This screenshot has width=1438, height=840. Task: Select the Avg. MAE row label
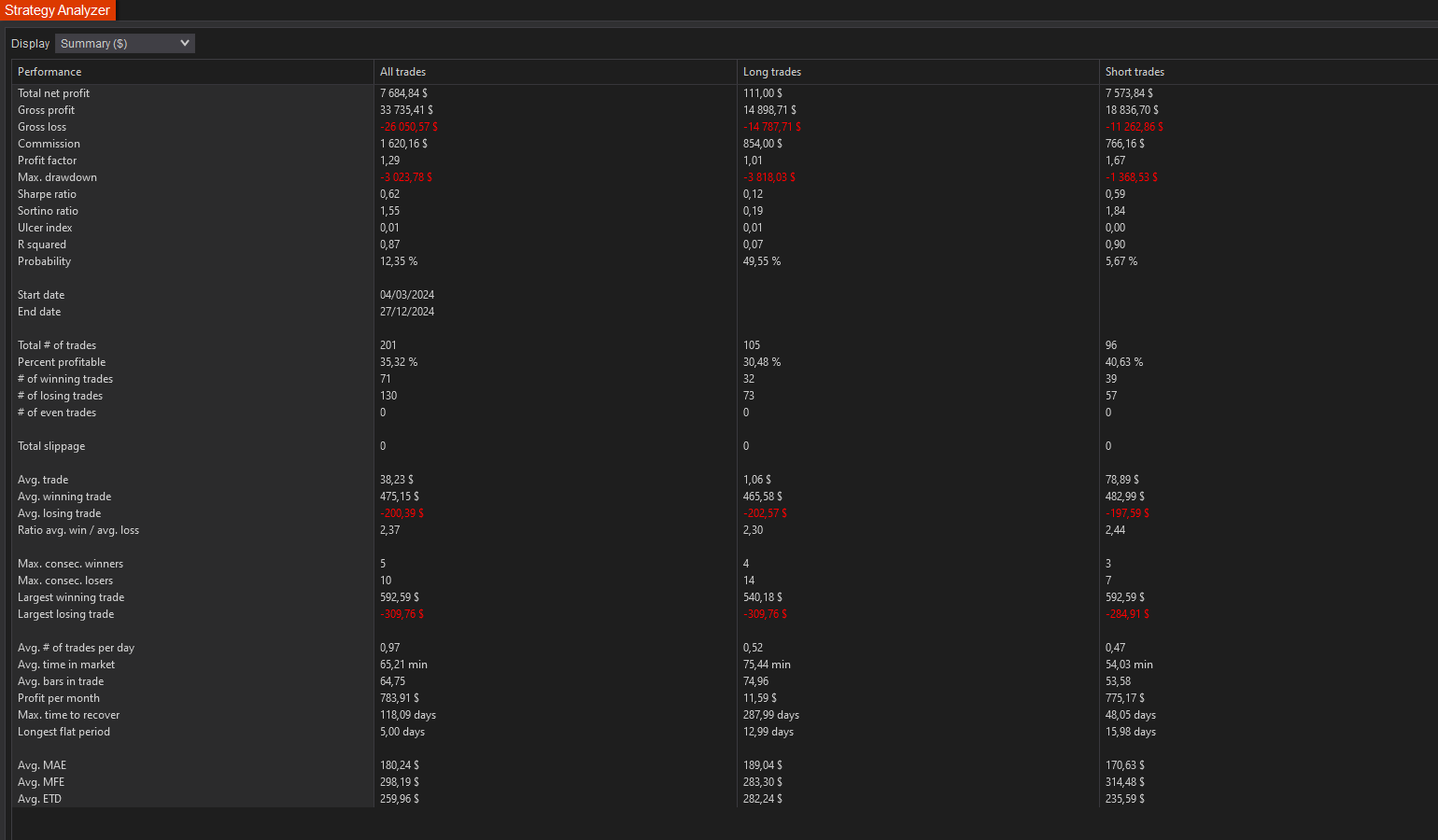[42, 765]
